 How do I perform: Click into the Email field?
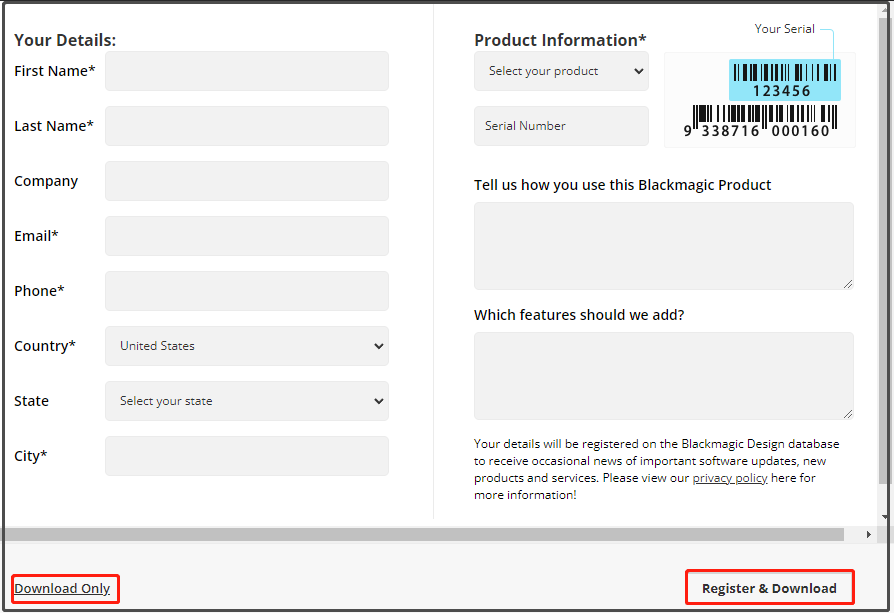pos(246,236)
